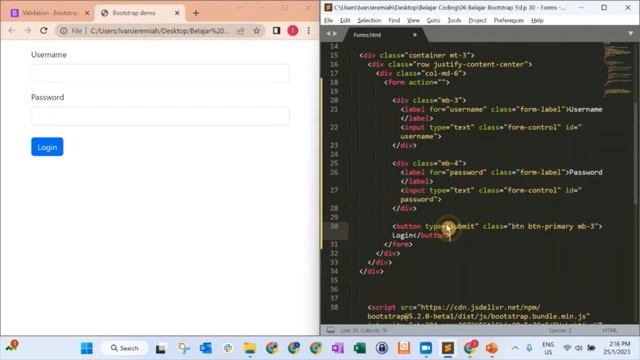This screenshot has height=360, width=640.
Task: Click unsaved dot on Forms.html tab
Action: [x=415, y=35]
